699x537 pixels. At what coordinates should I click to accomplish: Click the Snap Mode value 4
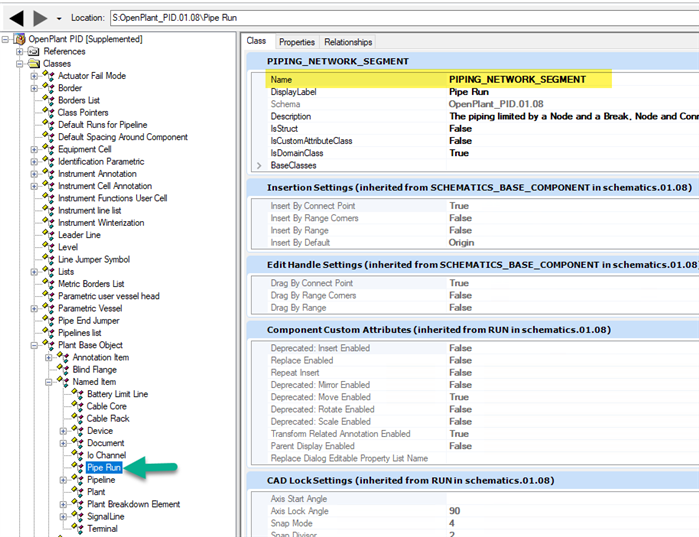[x=452, y=523]
